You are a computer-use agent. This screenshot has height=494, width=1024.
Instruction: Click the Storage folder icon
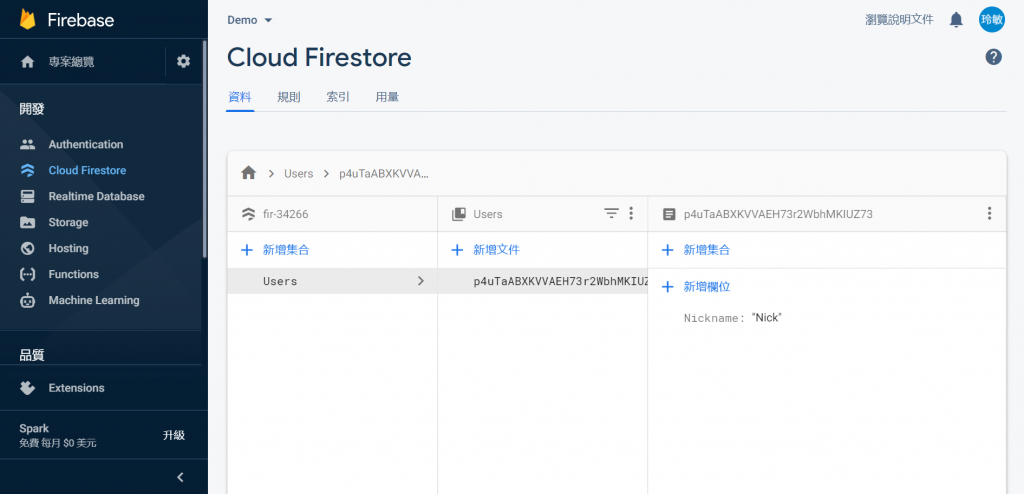click(x=27, y=222)
